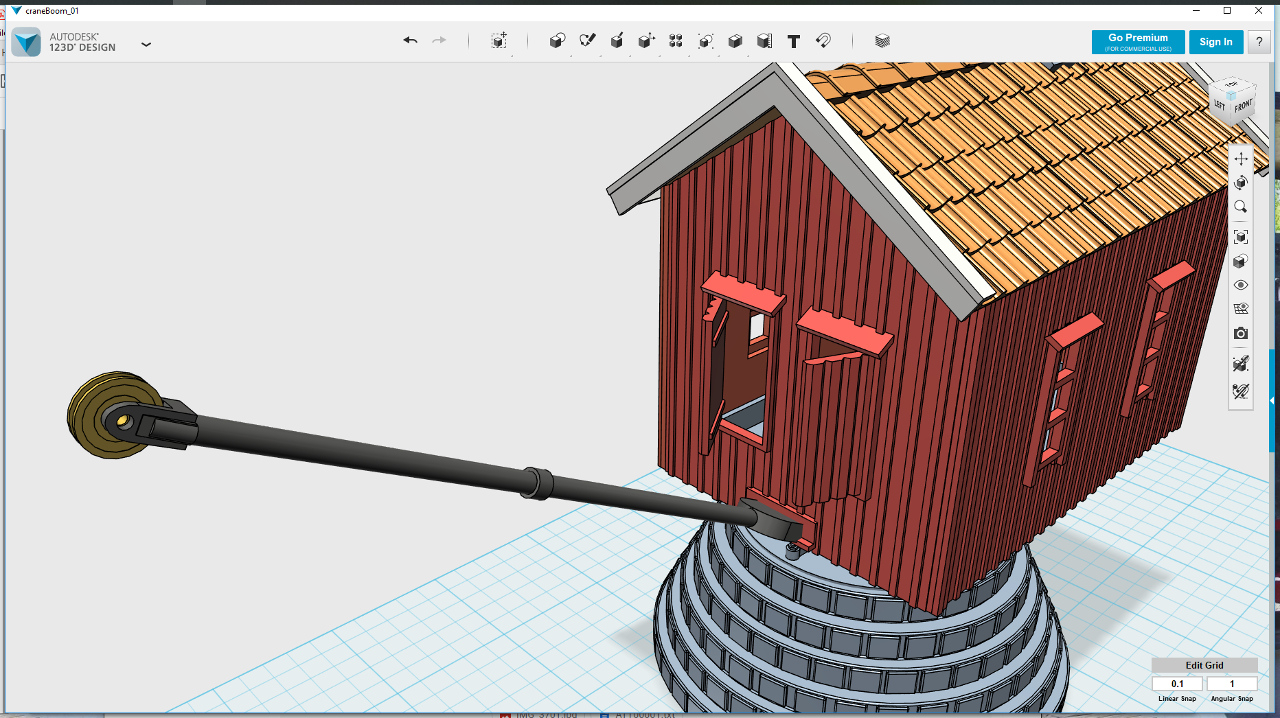Select the Text tool
The width and height of the screenshot is (1280, 718).
794,41
